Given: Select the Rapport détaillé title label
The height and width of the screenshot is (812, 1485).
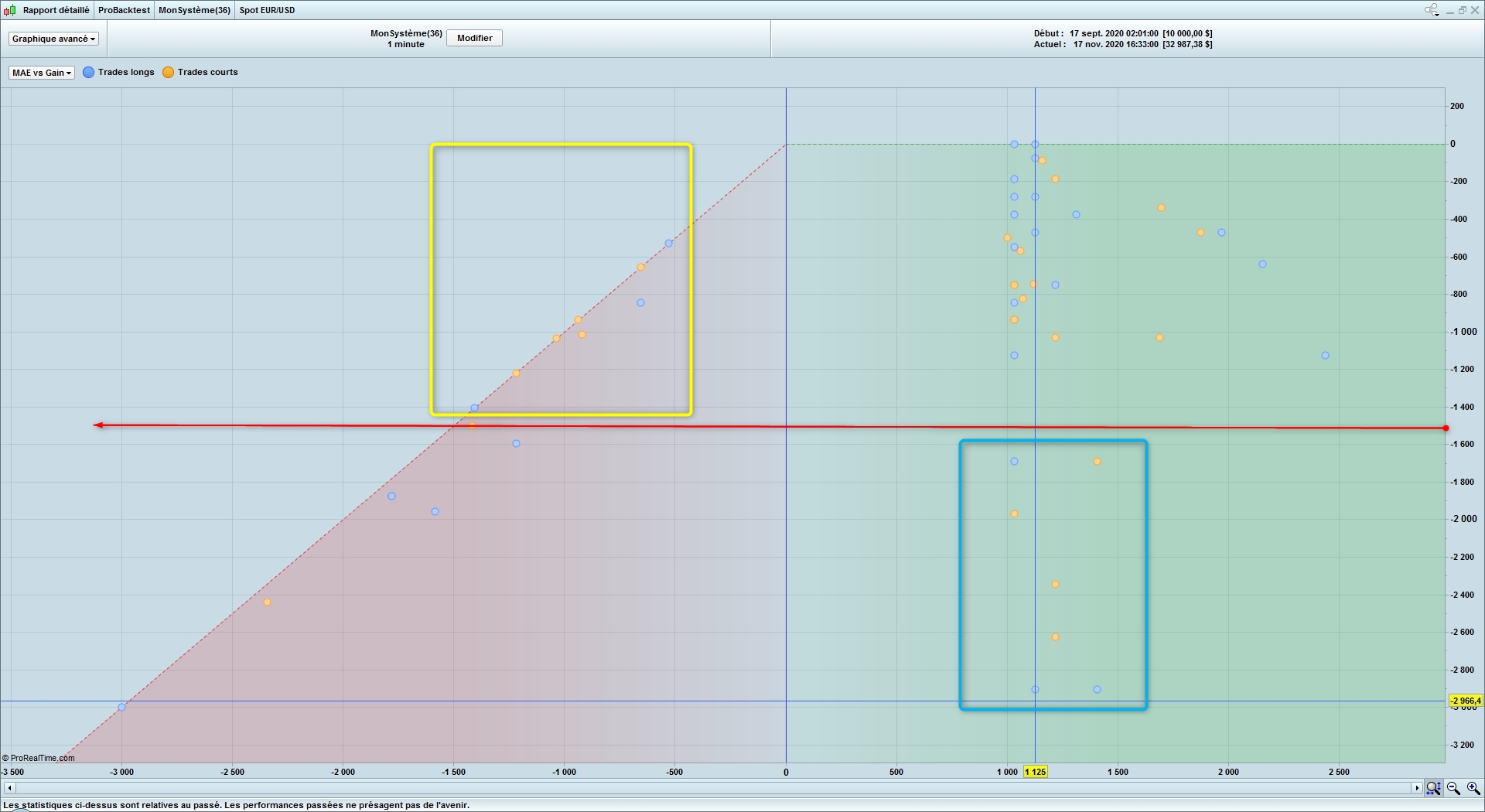Looking at the screenshot, I should 56,10.
